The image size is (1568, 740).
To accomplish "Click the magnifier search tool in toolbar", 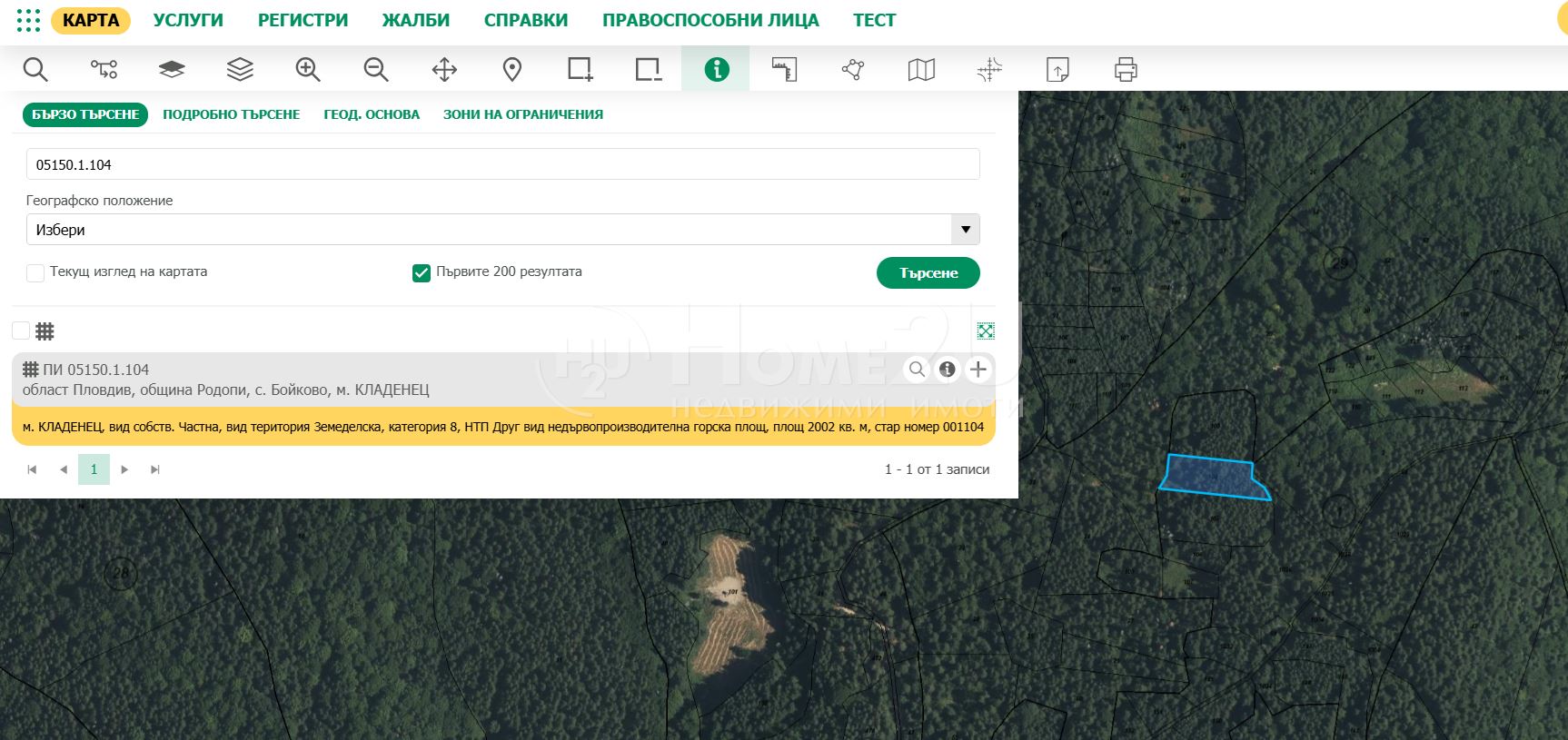I will pyautogui.click(x=35, y=69).
